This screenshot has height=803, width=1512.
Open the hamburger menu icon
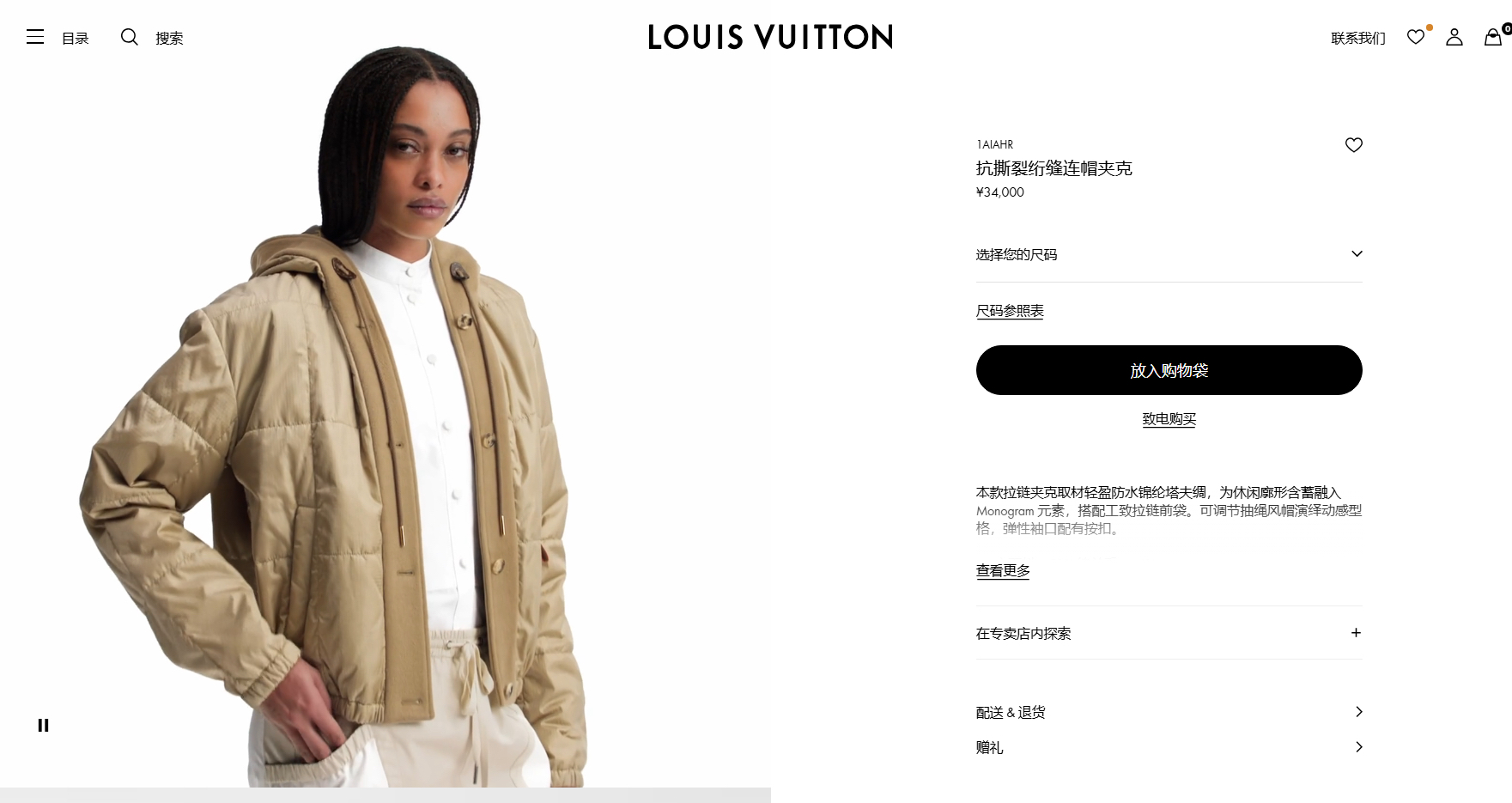(35, 37)
